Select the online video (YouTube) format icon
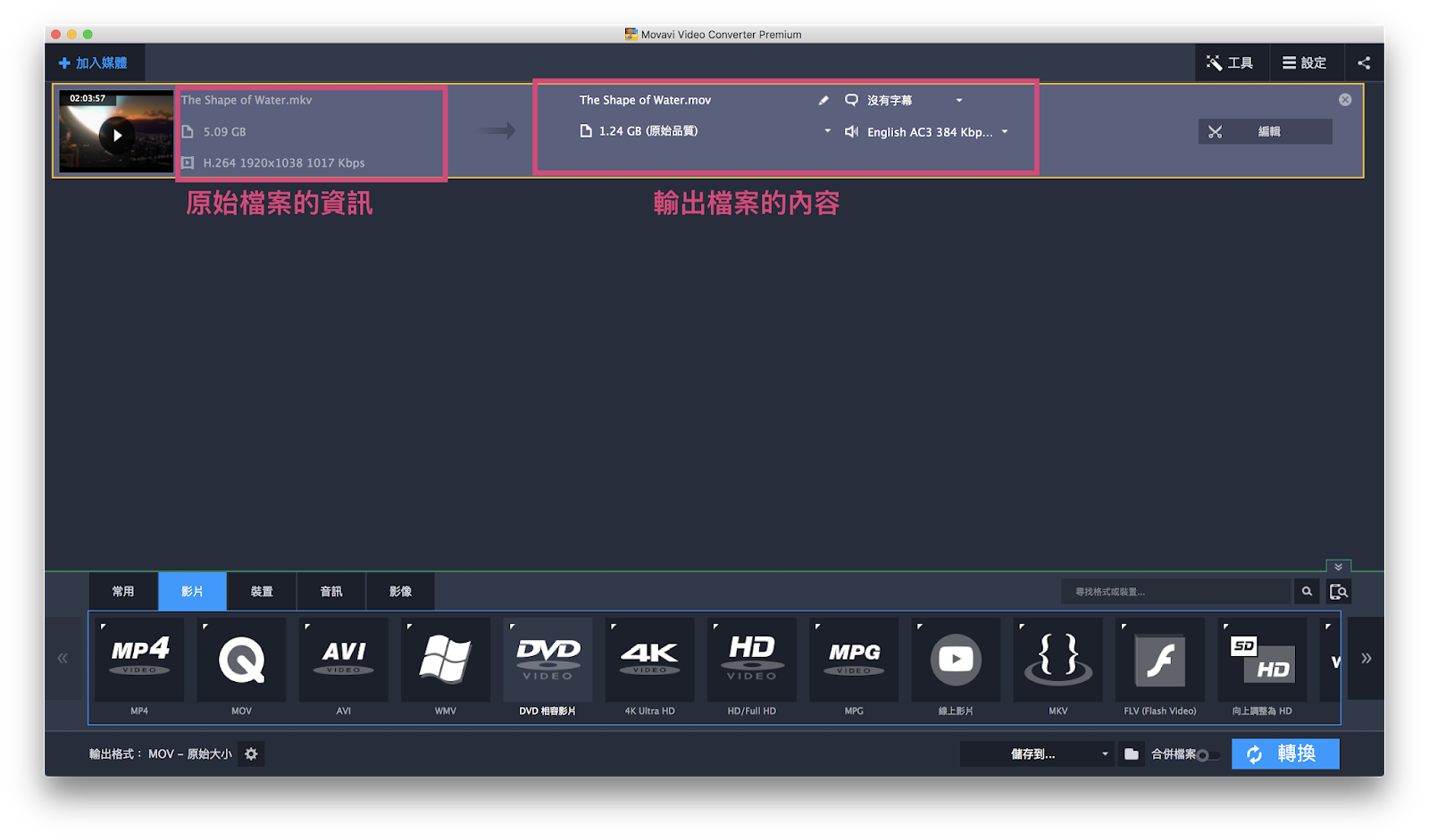The width and height of the screenshot is (1429, 840). coord(956,660)
